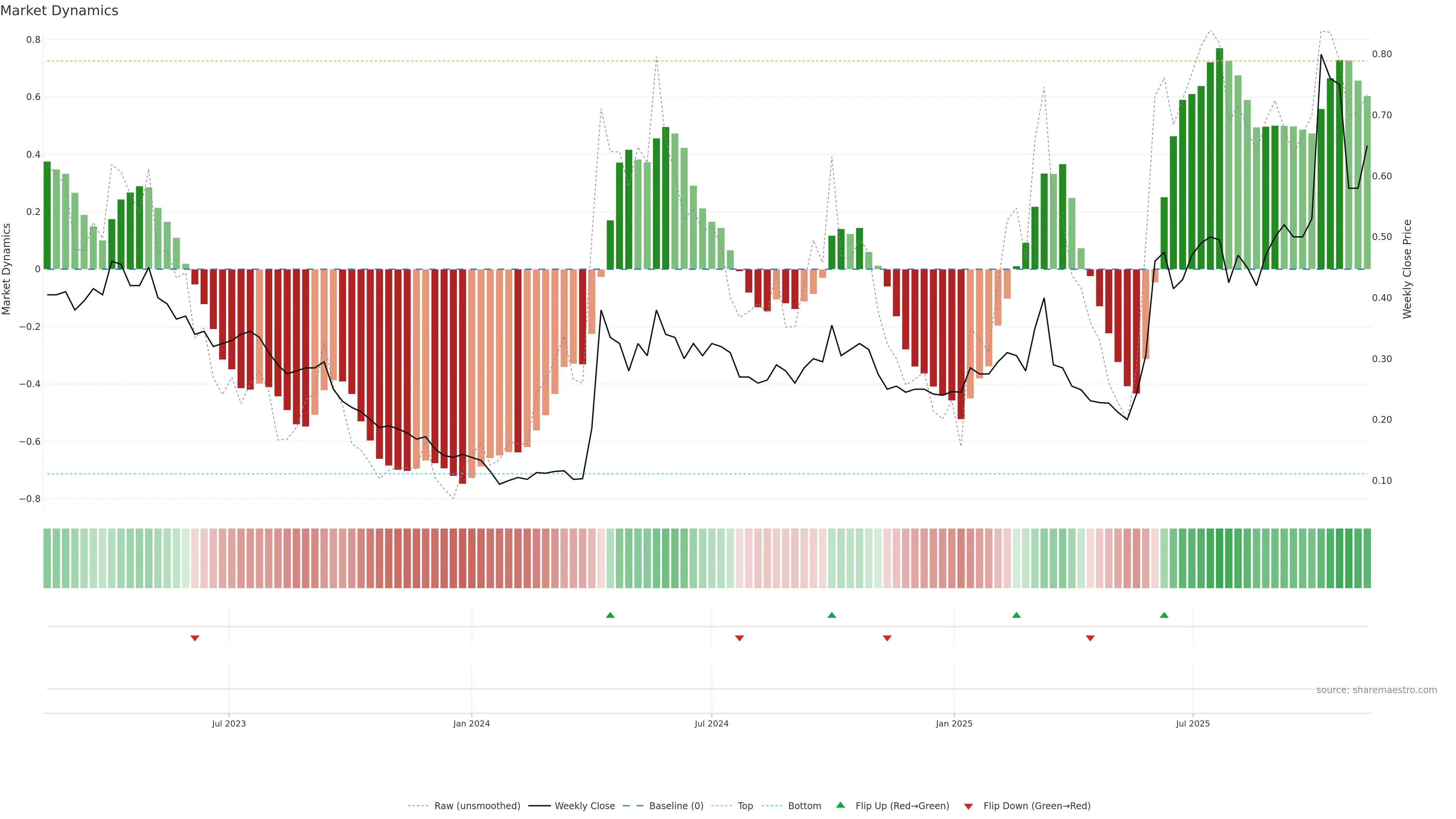Click the Jul 2025 x-axis label
This screenshot has height=819, width=1456.
click(1192, 723)
